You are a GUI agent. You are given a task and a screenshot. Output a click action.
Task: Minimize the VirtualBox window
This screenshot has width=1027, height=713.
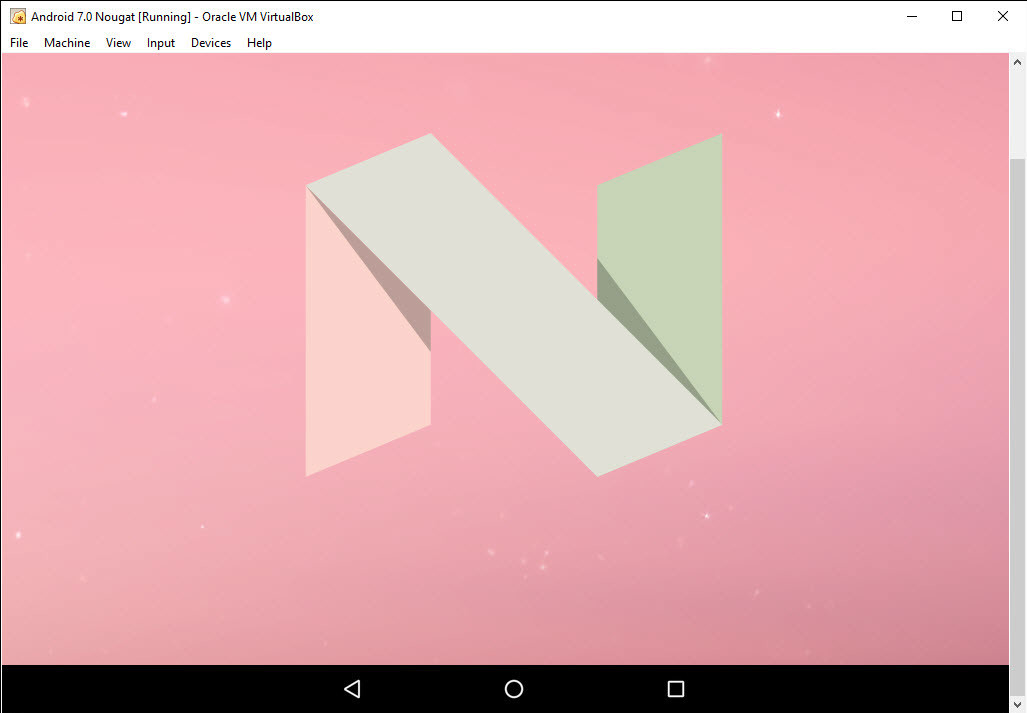[912, 16]
